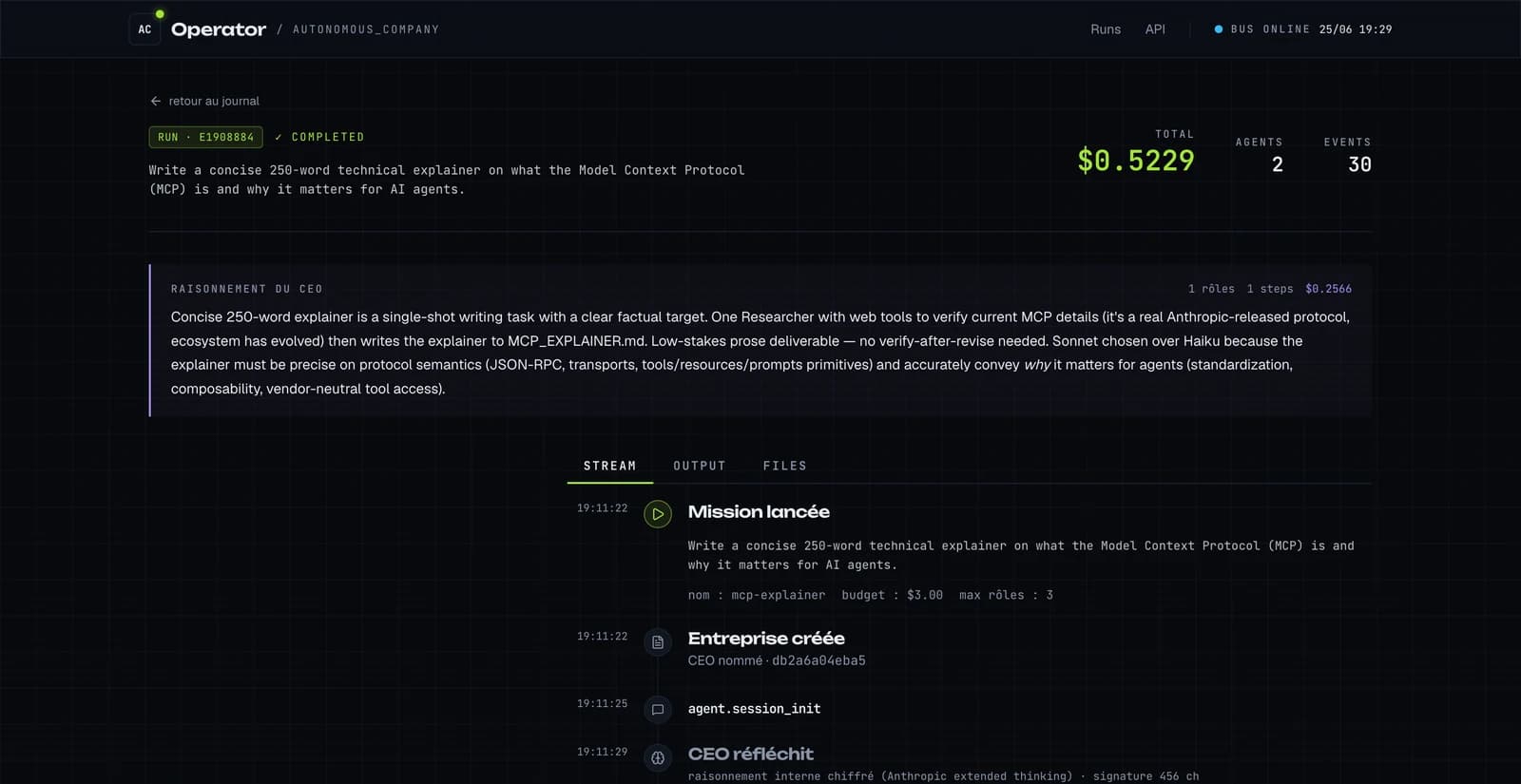This screenshot has height=784, width=1521.
Task: Click the EVENTS count 30
Action: (x=1359, y=164)
